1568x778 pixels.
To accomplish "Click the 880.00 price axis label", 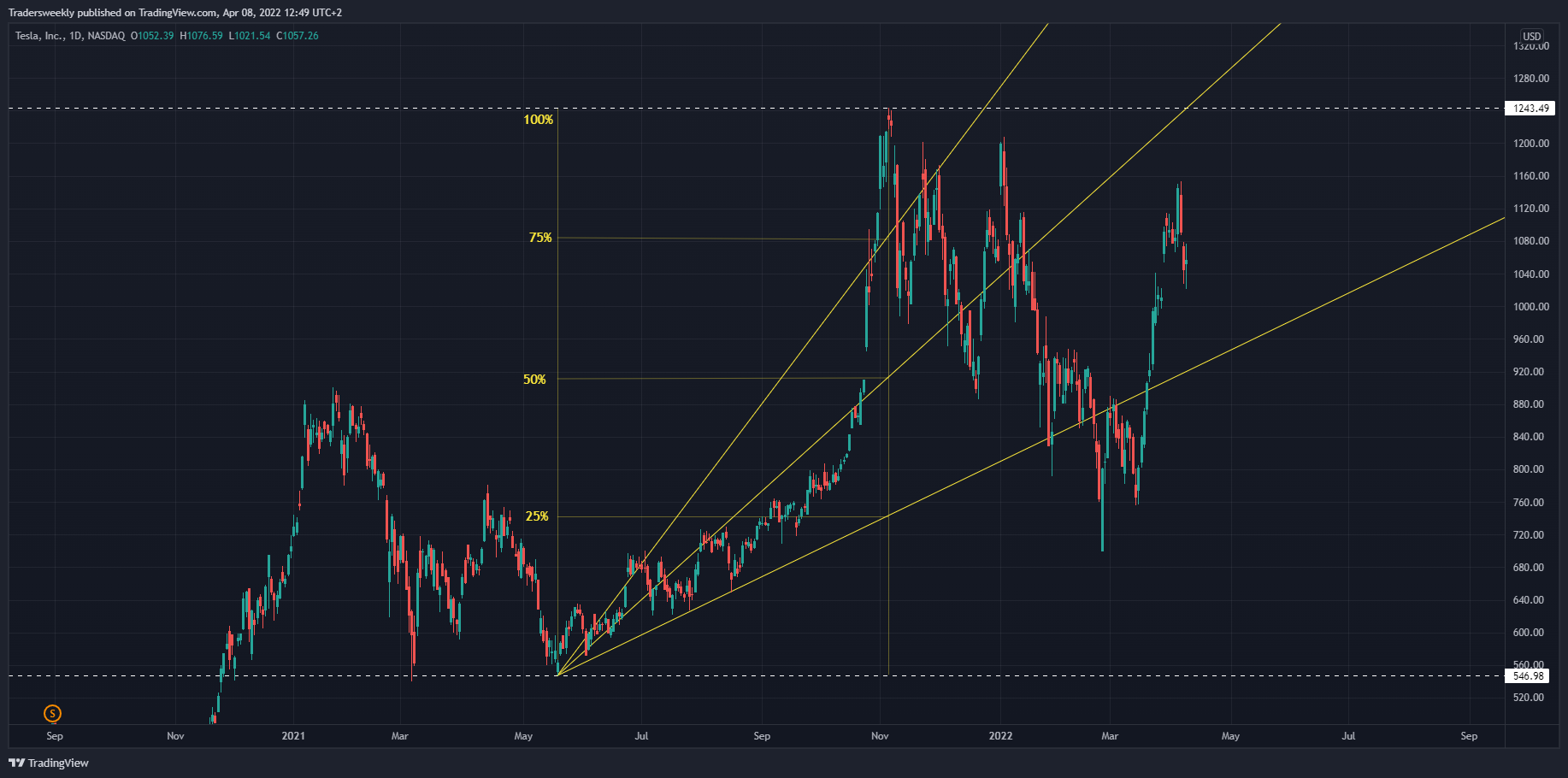I will coord(1529,404).
